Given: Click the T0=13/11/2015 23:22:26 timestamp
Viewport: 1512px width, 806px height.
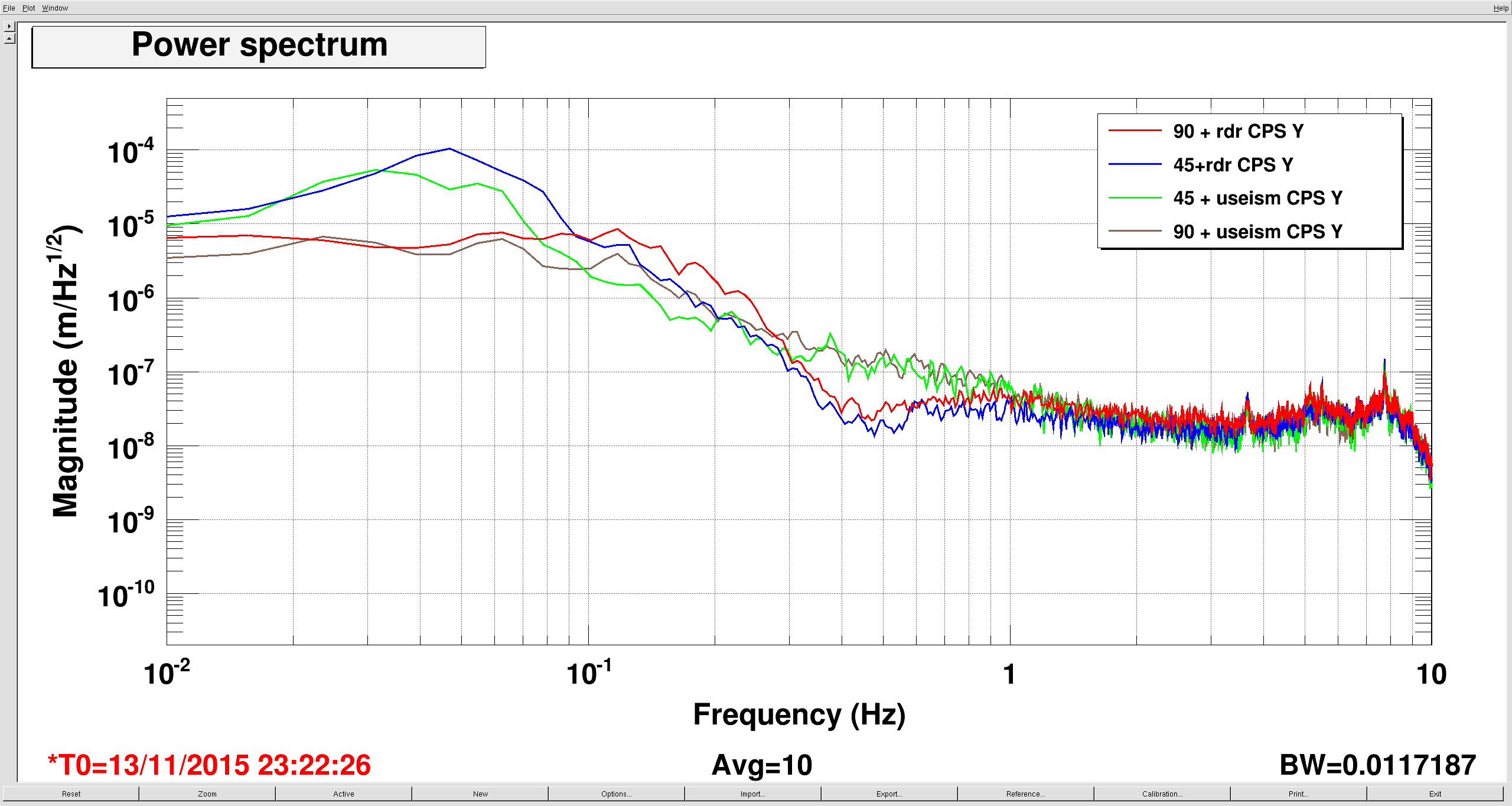Looking at the screenshot, I should tap(209, 765).
